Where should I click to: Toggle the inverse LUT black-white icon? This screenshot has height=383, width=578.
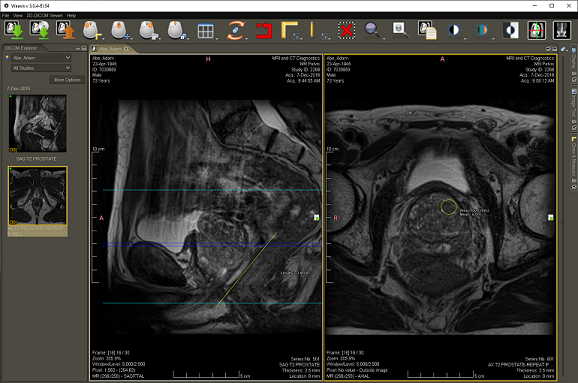click(511, 30)
